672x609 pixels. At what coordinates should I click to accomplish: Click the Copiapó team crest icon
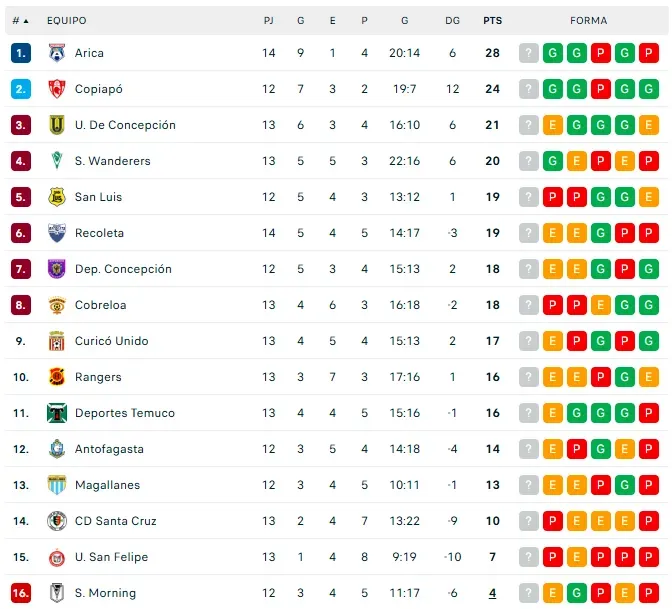coord(57,89)
